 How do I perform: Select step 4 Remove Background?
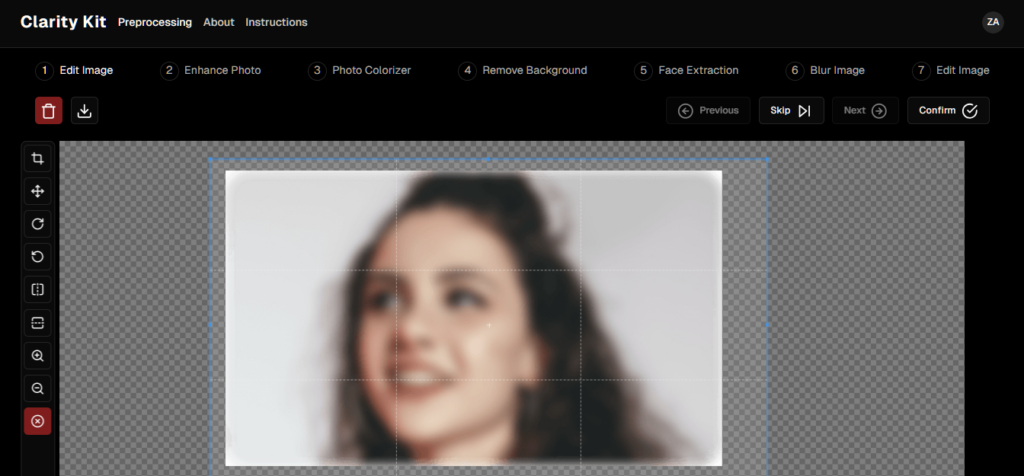pyautogui.click(x=523, y=71)
